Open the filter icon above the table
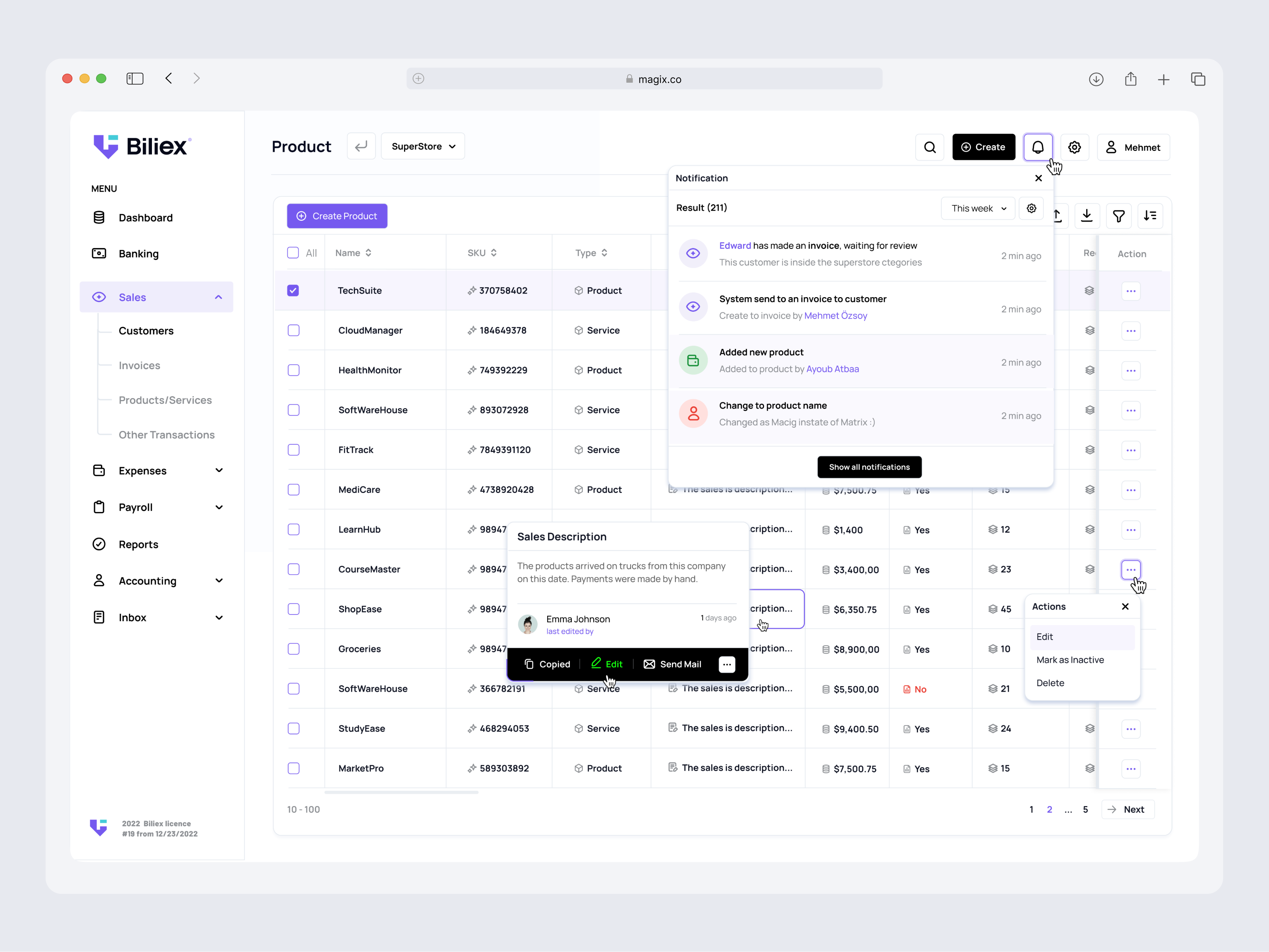 tap(1119, 216)
